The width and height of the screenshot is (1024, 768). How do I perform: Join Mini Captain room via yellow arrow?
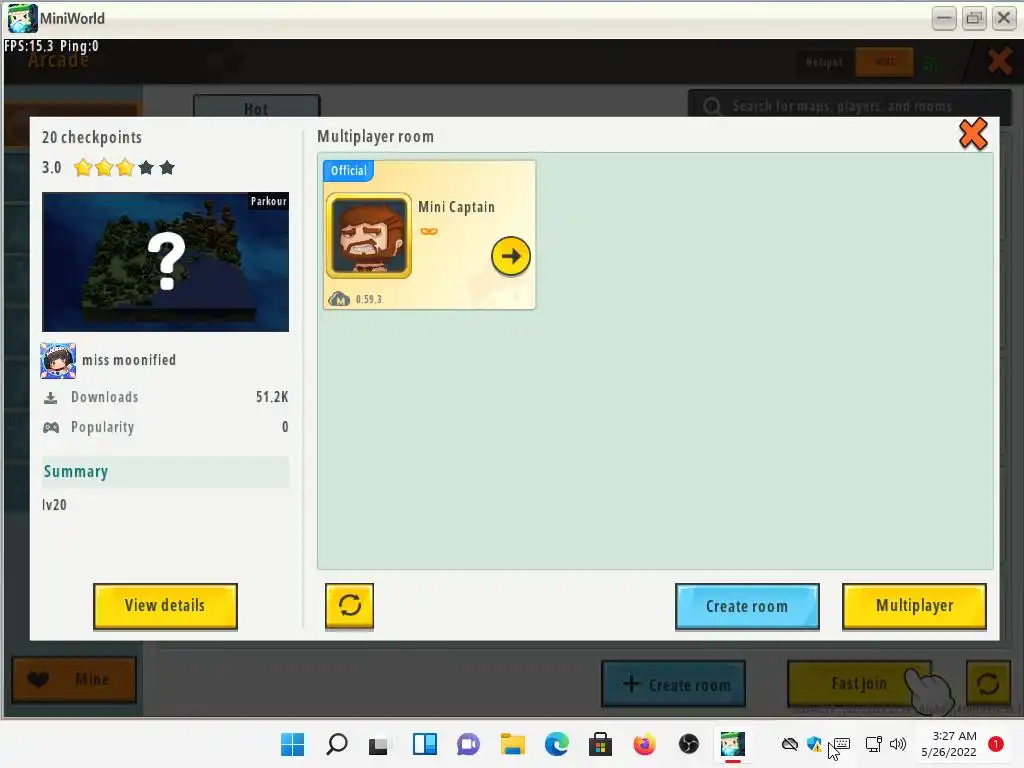(x=511, y=256)
